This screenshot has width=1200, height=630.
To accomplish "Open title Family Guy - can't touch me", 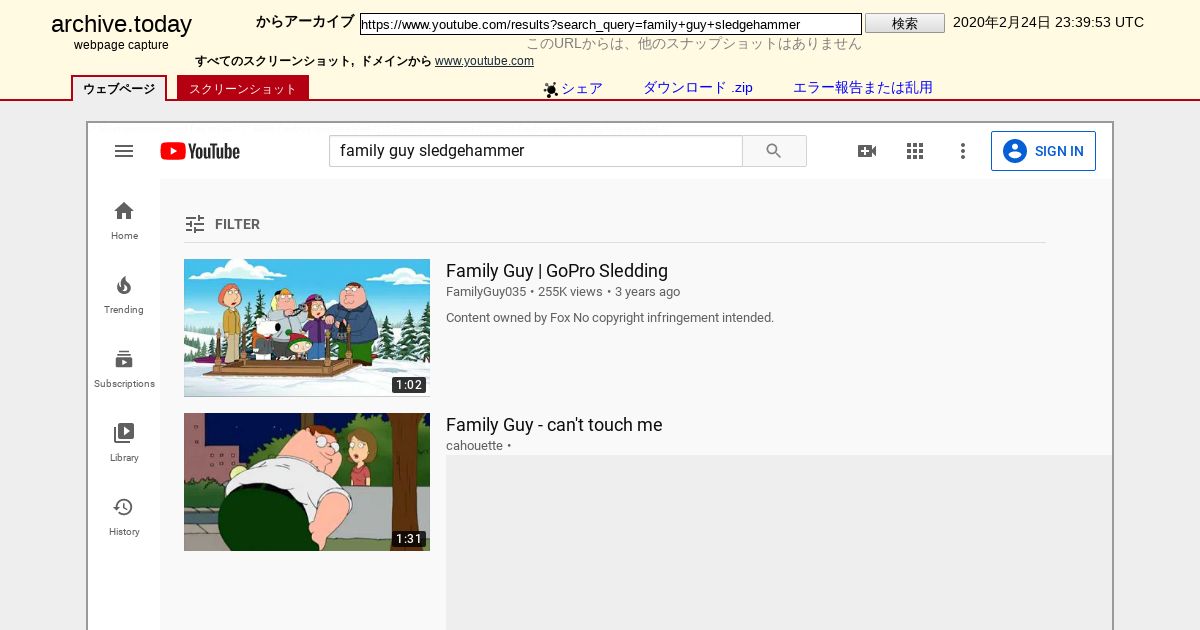I will click(x=554, y=425).
